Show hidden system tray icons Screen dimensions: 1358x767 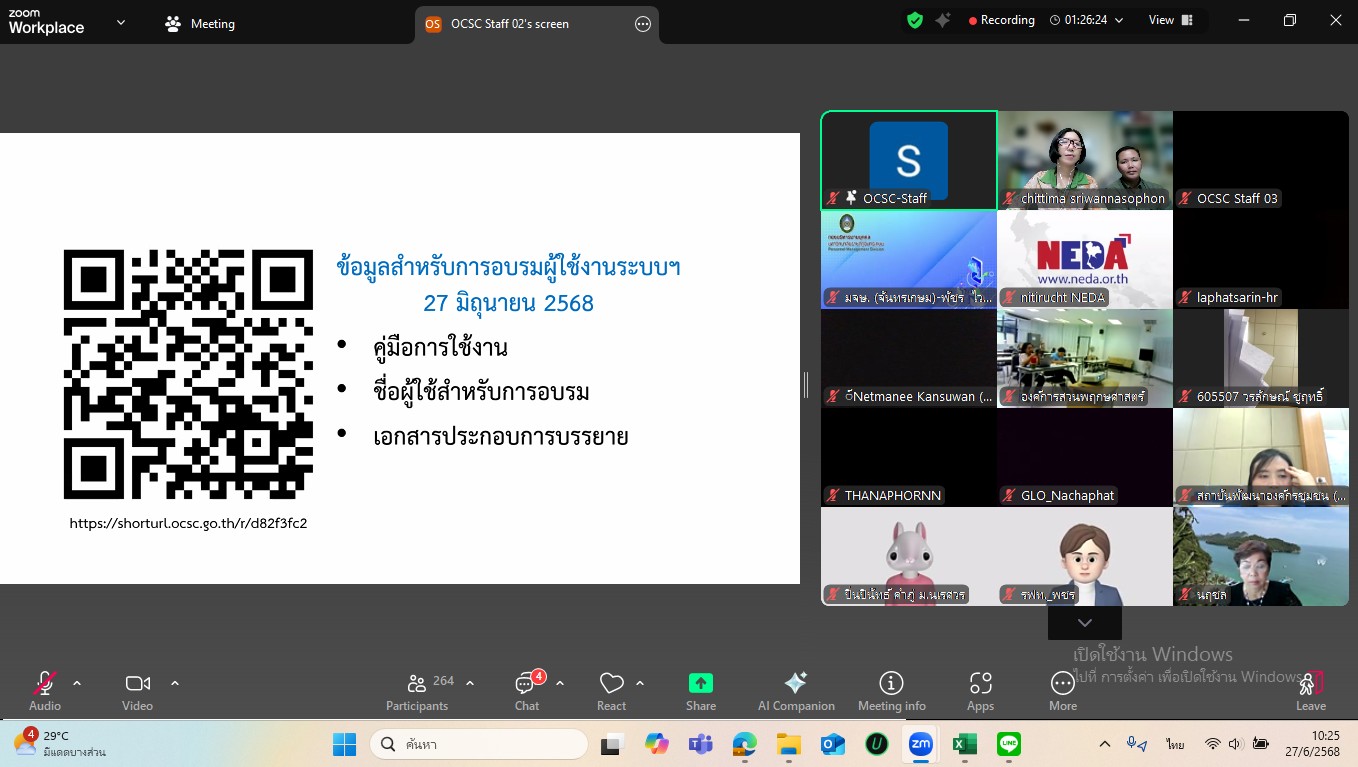pos(1104,744)
